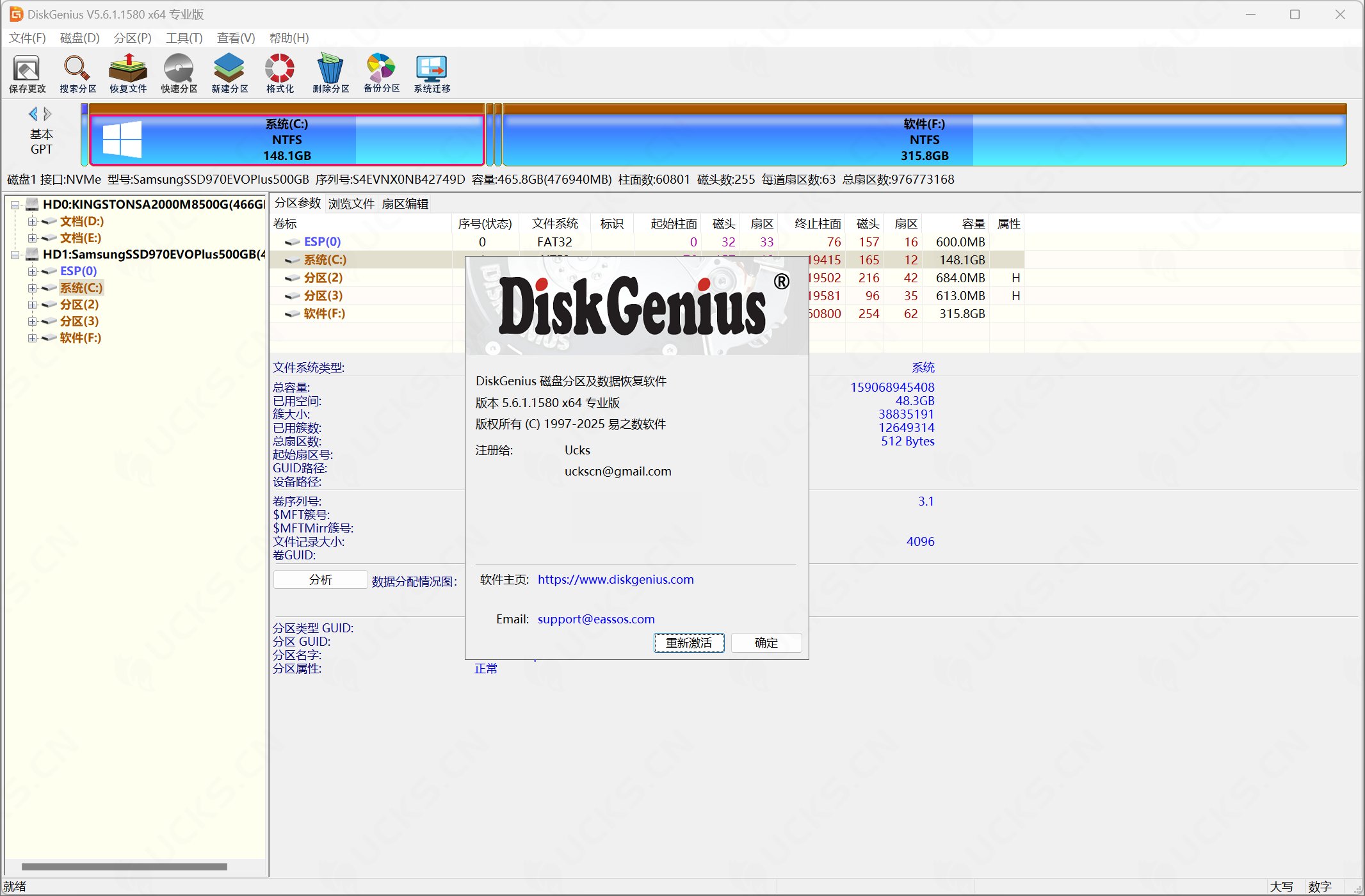Image resolution: width=1365 pixels, height=896 pixels.
Task: Open the Quick Partition (快速分区) tool
Action: (x=179, y=74)
